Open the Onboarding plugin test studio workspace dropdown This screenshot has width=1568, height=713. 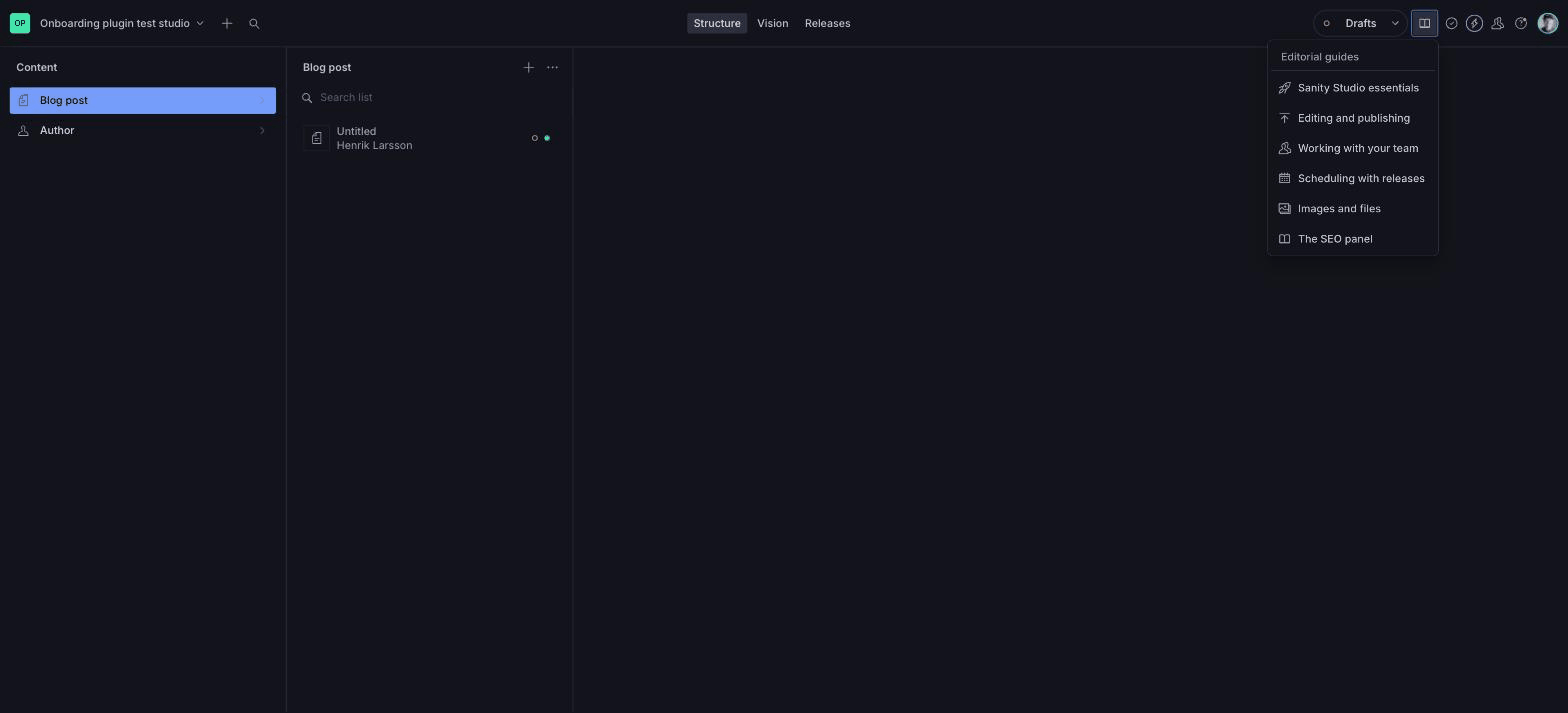point(122,23)
